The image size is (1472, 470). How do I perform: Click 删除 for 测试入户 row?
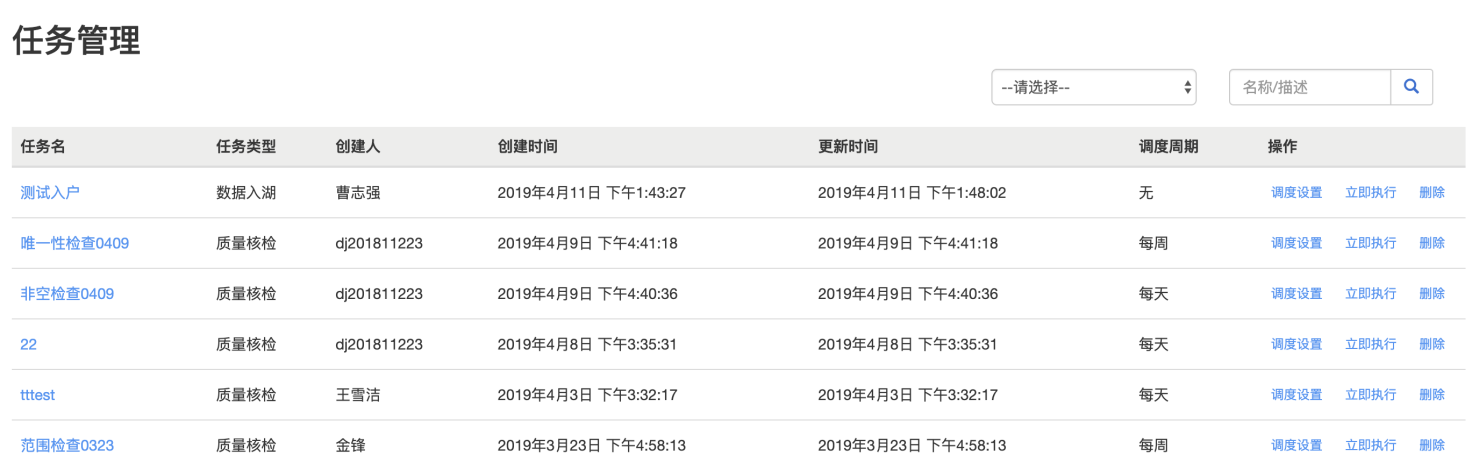coord(1432,193)
